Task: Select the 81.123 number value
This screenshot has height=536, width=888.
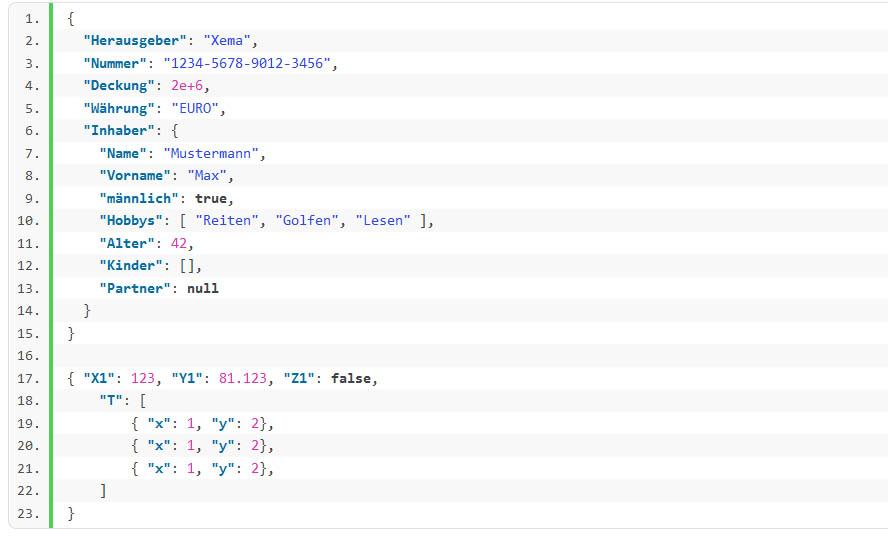Action: (x=243, y=378)
